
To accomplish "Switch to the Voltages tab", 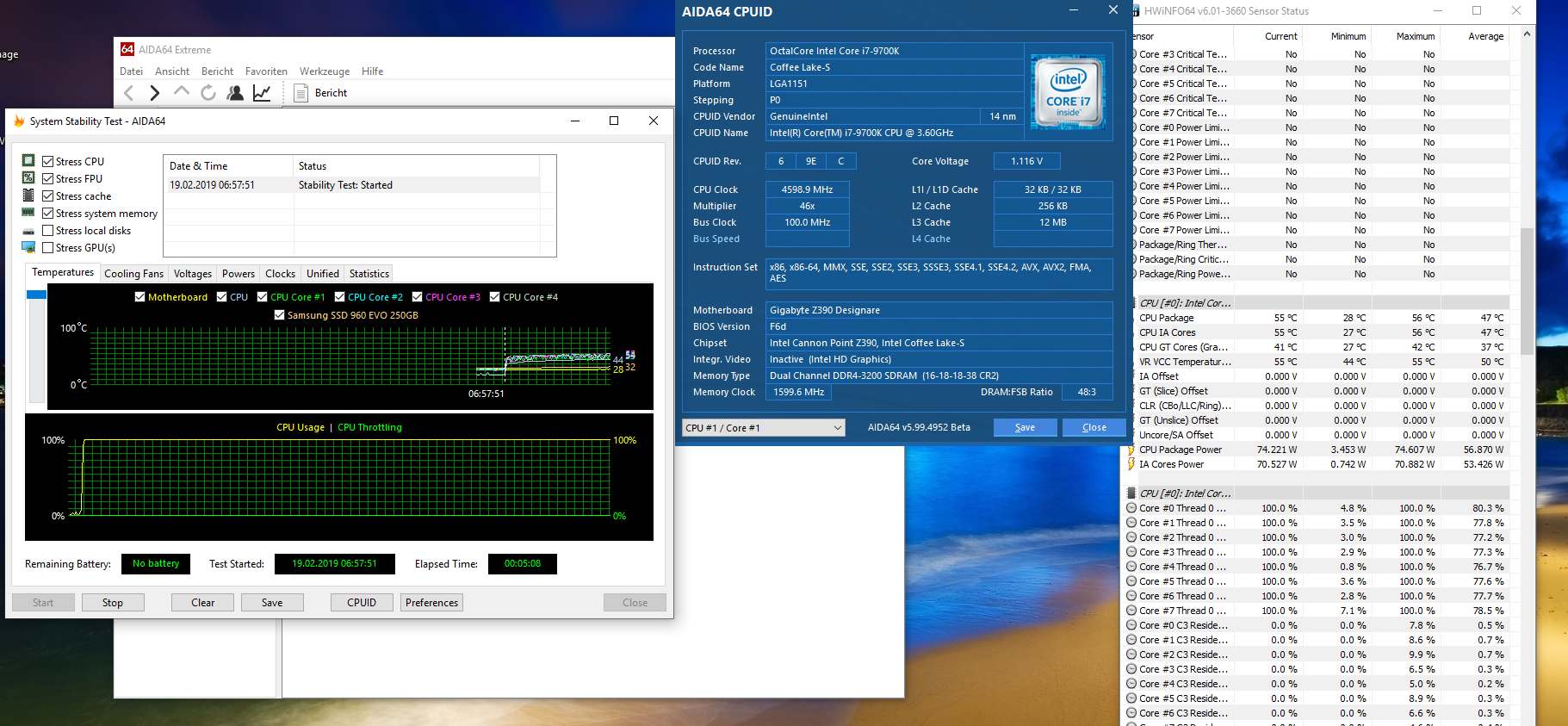I will 193,274.
